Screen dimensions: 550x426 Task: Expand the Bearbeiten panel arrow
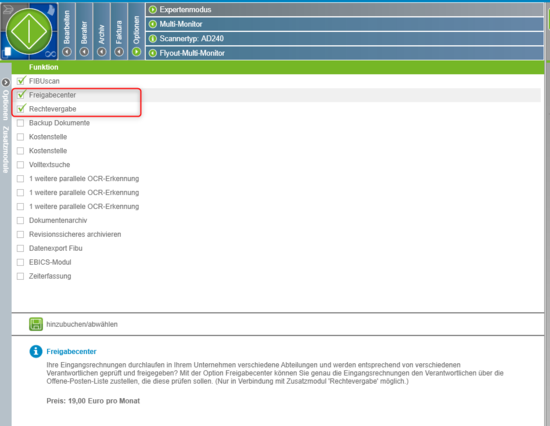tap(67, 52)
